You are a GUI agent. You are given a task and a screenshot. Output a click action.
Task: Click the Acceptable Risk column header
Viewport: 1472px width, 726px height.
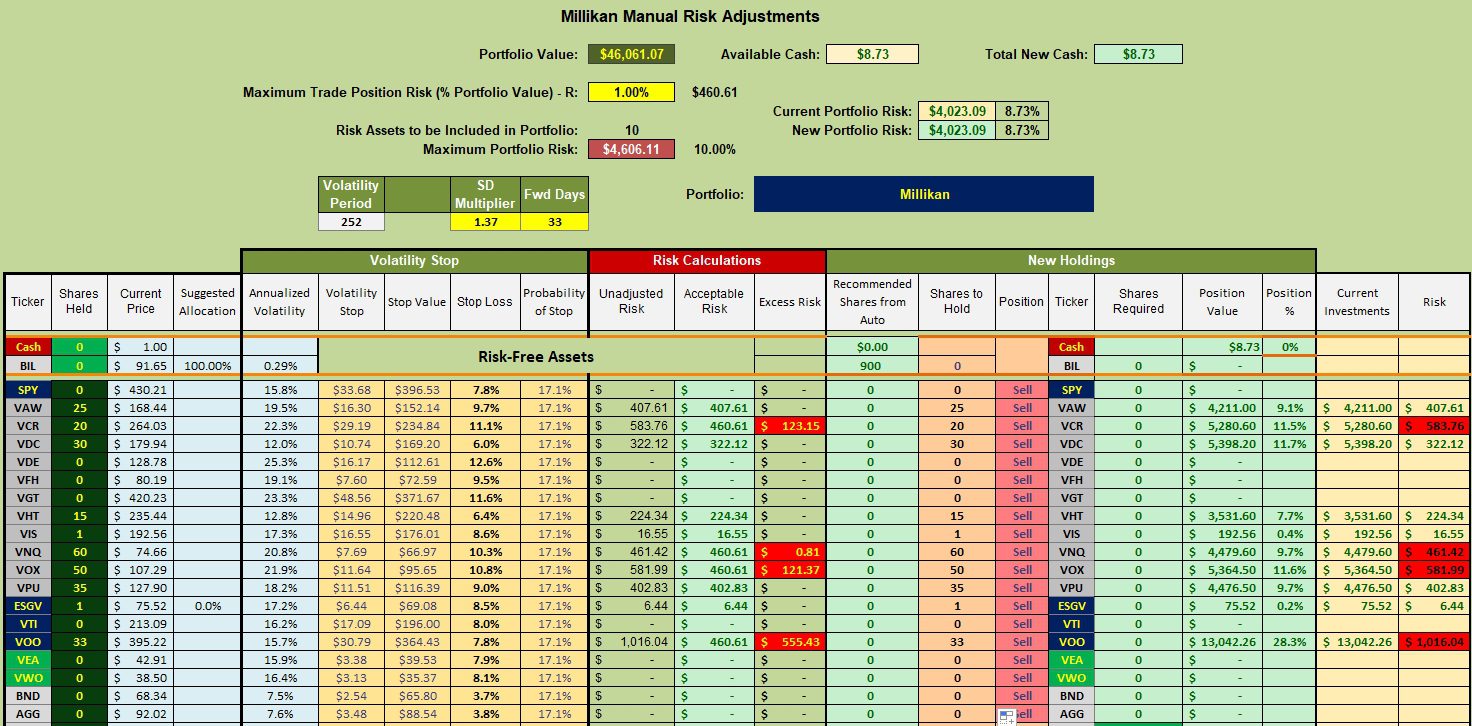tap(713, 301)
